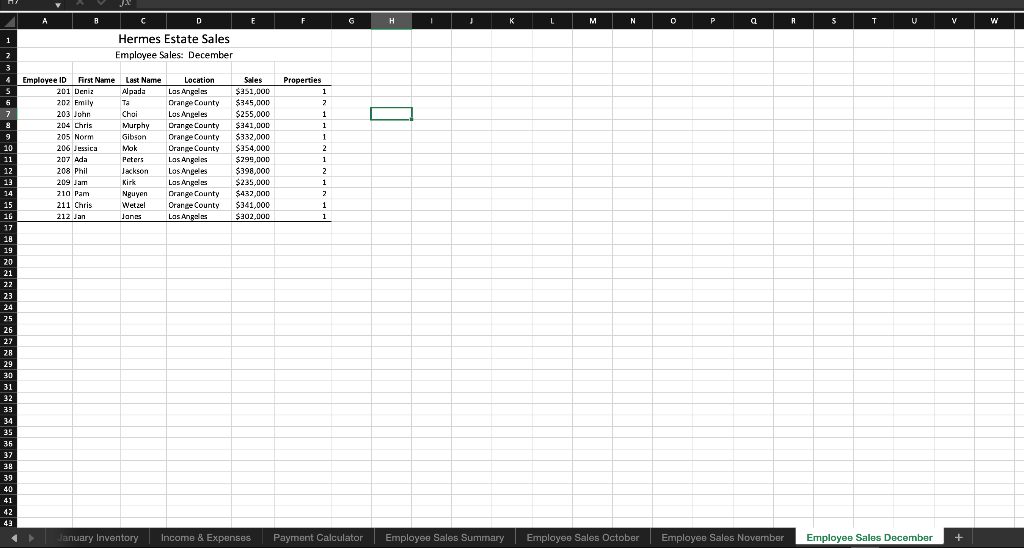Select row 7 header
This screenshot has width=1024, height=548.
(8, 114)
